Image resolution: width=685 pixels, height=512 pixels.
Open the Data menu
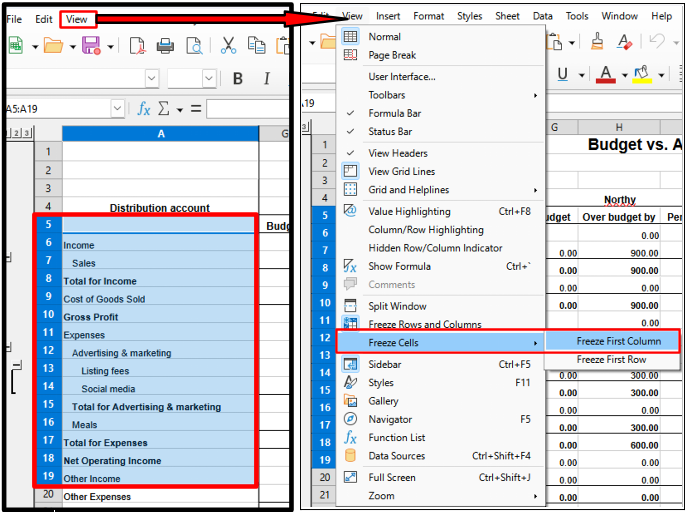[x=543, y=16]
